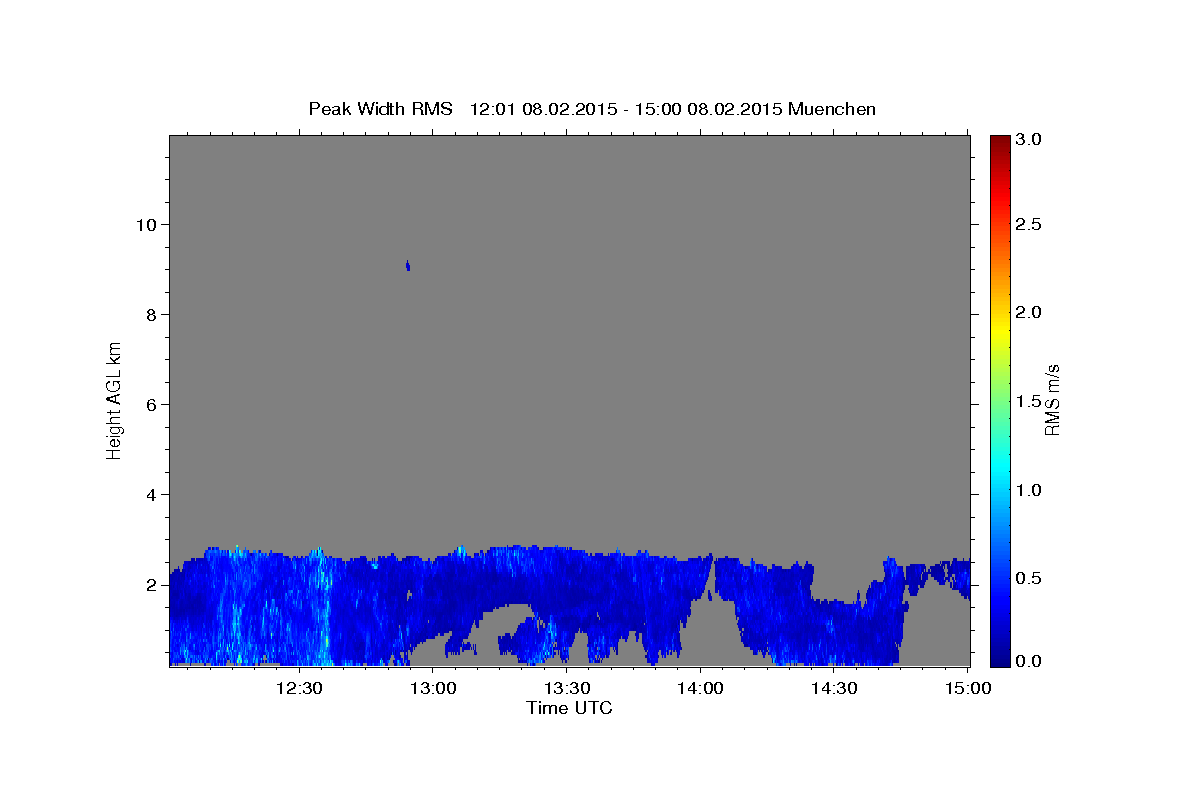The image size is (1200, 800).
Task: Click the isolated blue speck near 9 km
Action: [x=408, y=265]
